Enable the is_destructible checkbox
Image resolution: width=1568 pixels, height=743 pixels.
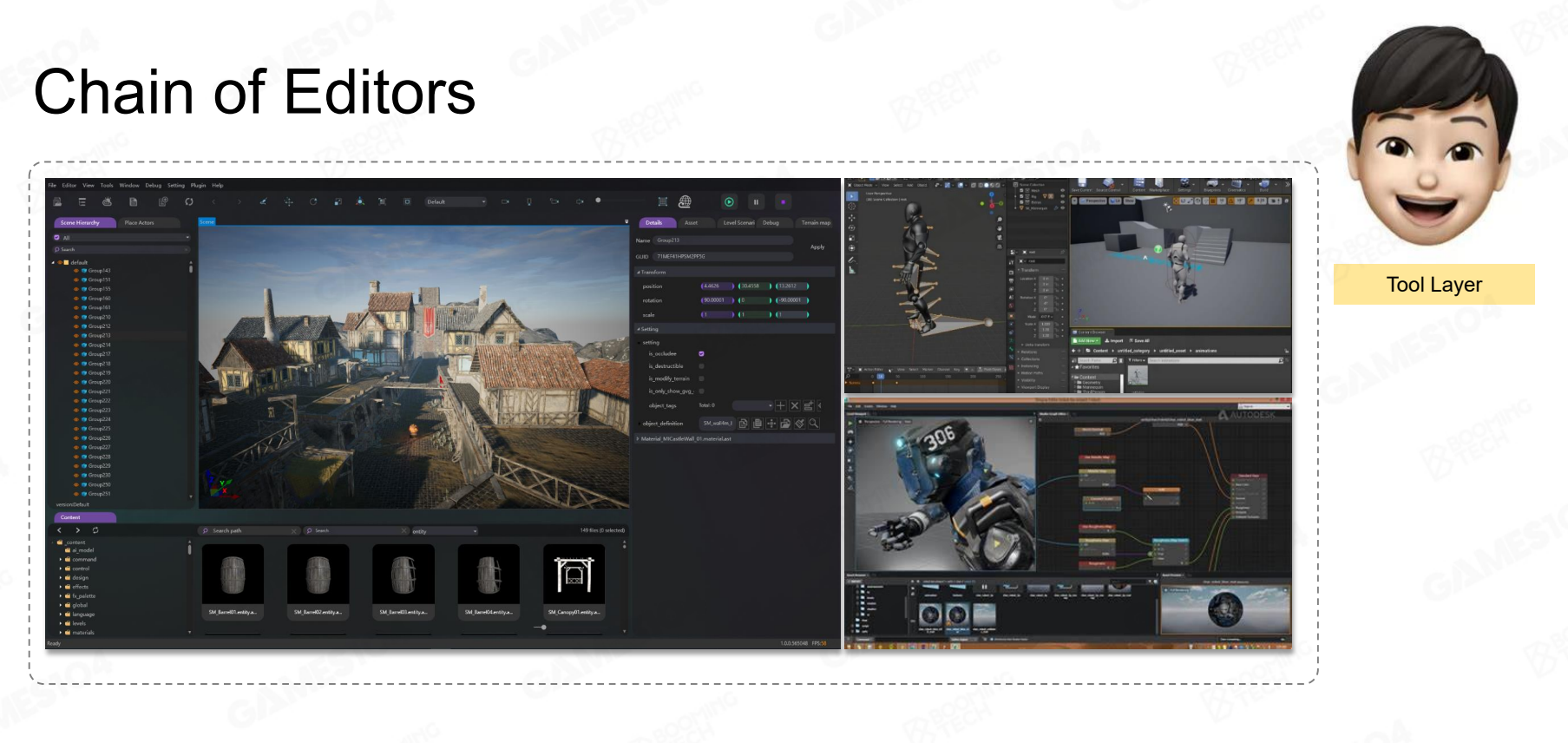(701, 366)
